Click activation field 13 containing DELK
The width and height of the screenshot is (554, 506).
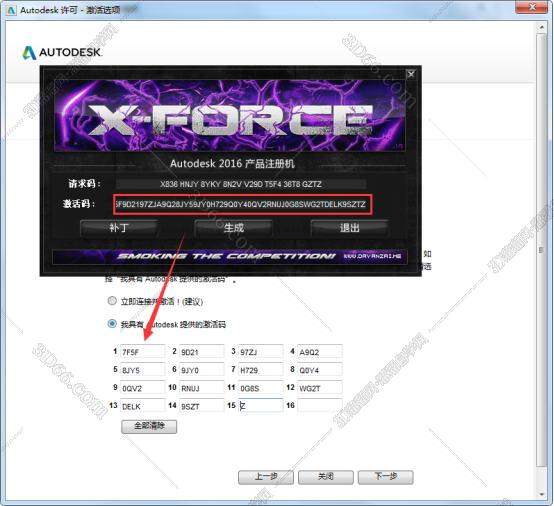click(x=142, y=406)
